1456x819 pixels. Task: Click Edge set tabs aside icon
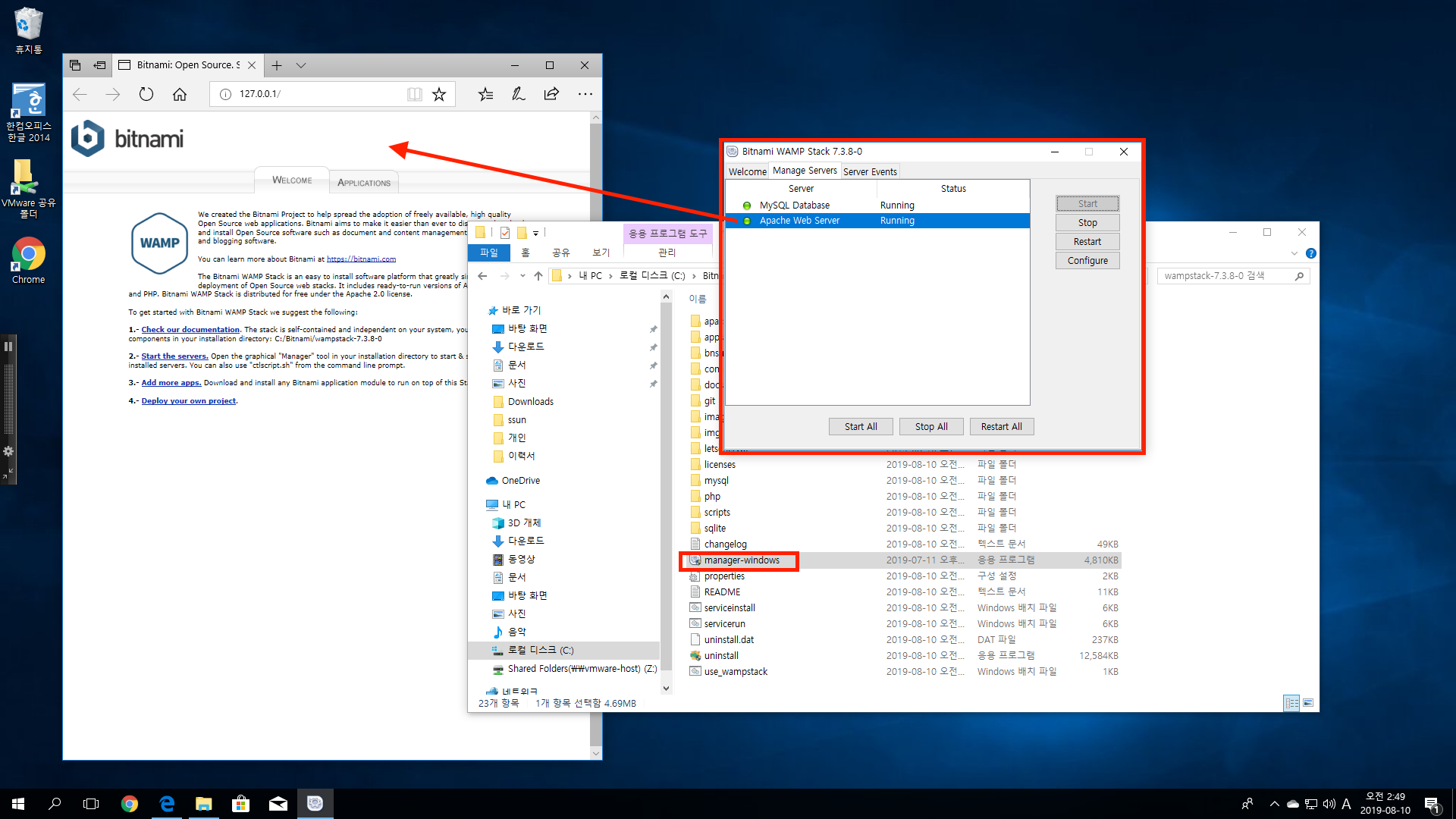tap(99, 65)
